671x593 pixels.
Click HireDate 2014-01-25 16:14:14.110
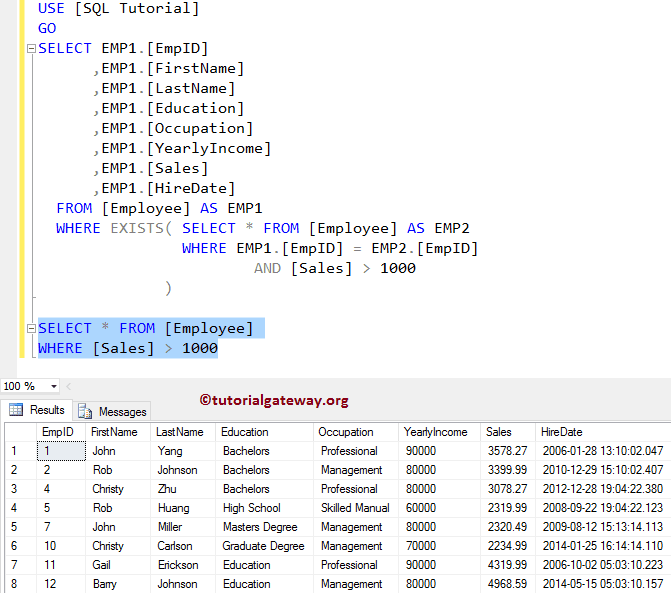tap(603, 546)
